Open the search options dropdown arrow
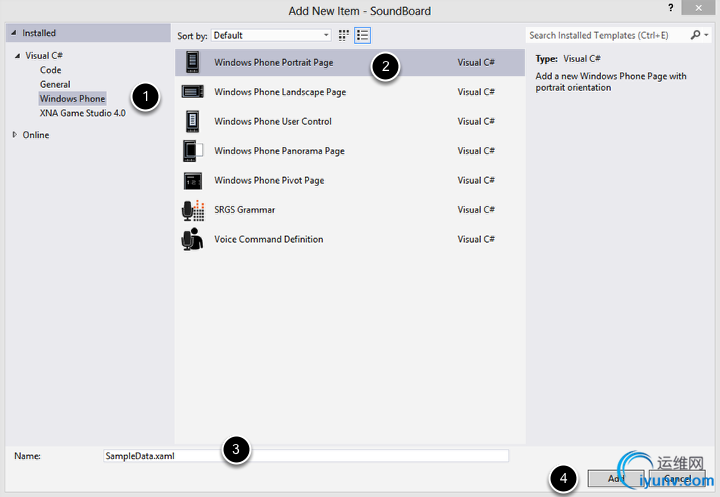 [x=706, y=35]
